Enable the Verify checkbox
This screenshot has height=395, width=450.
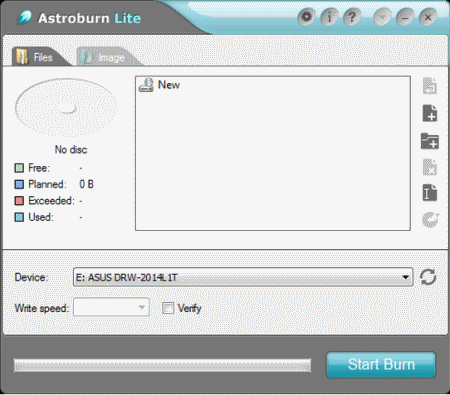click(168, 308)
